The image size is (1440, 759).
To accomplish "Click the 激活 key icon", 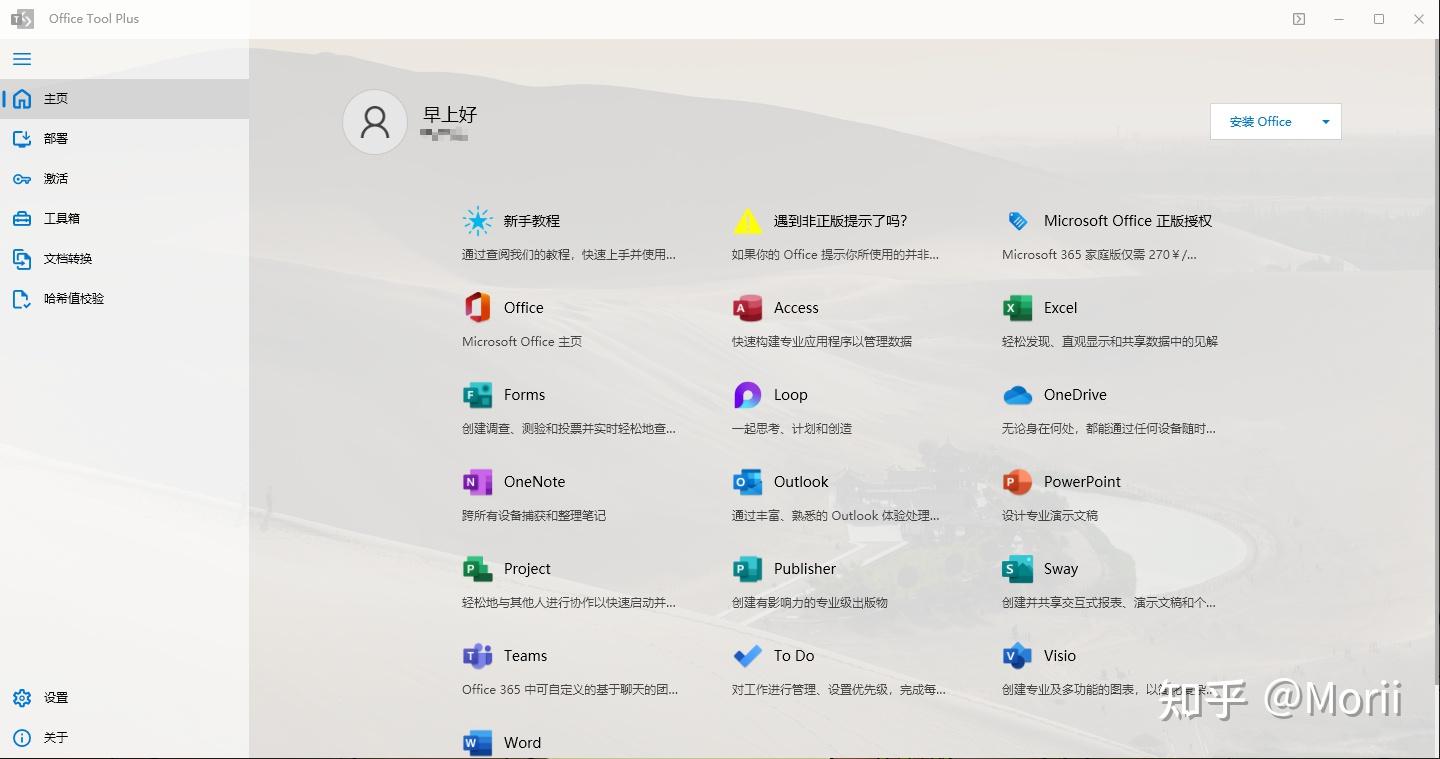I will click(x=22, y=179).
